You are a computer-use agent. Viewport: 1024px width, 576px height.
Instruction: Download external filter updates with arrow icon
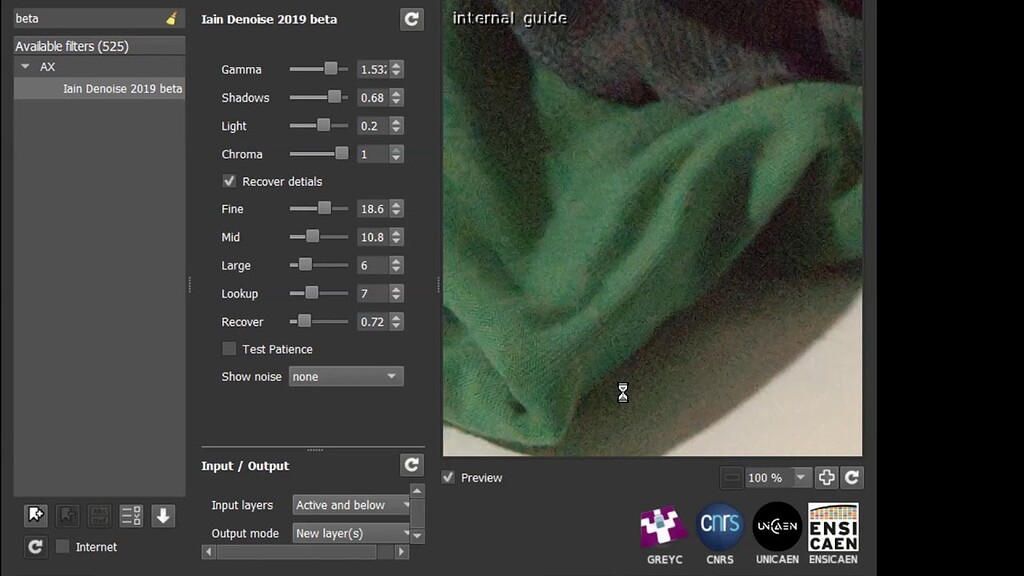[161, 515]
